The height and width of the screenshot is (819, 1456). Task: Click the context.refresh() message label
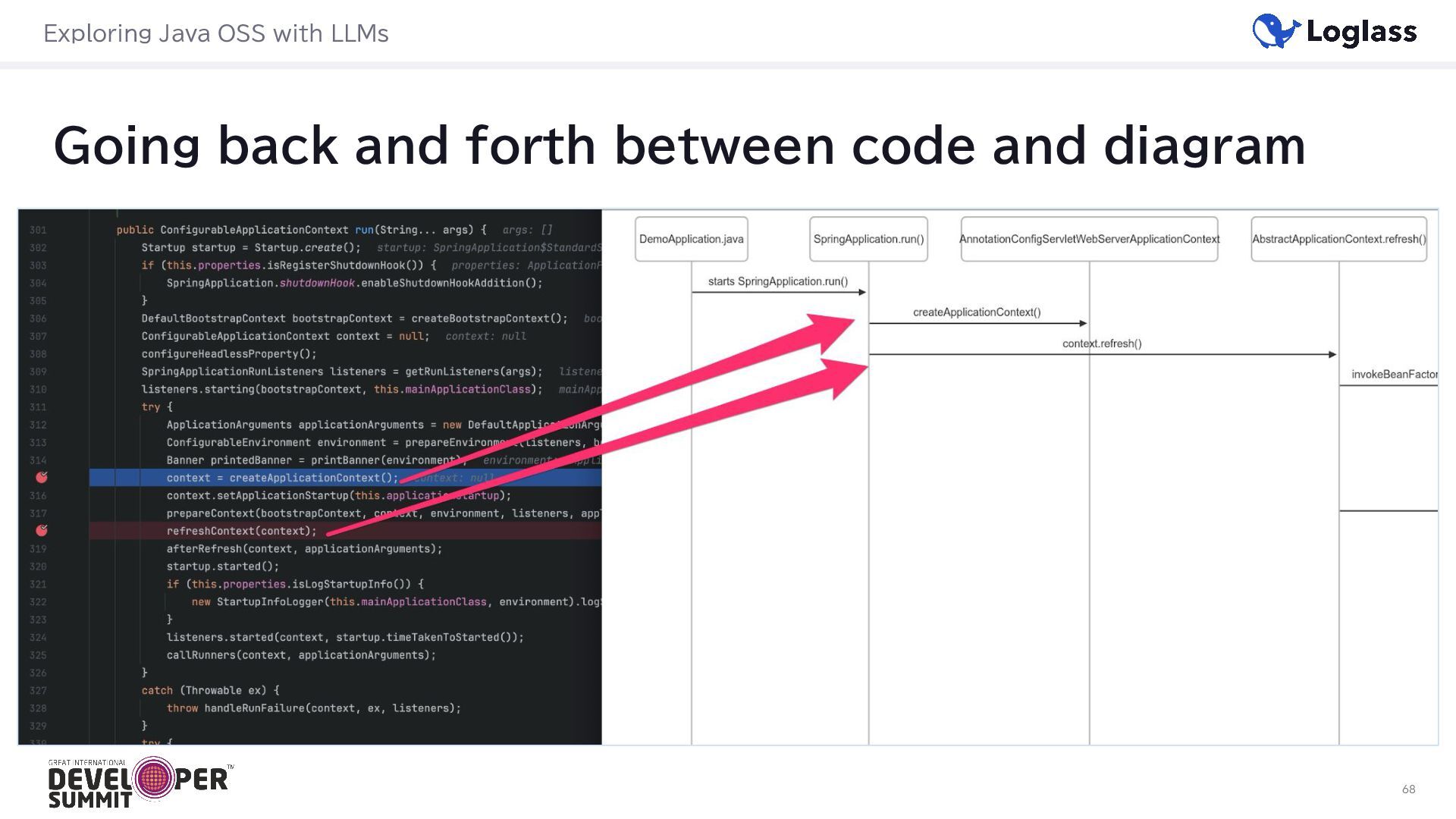pos(1102,344)
